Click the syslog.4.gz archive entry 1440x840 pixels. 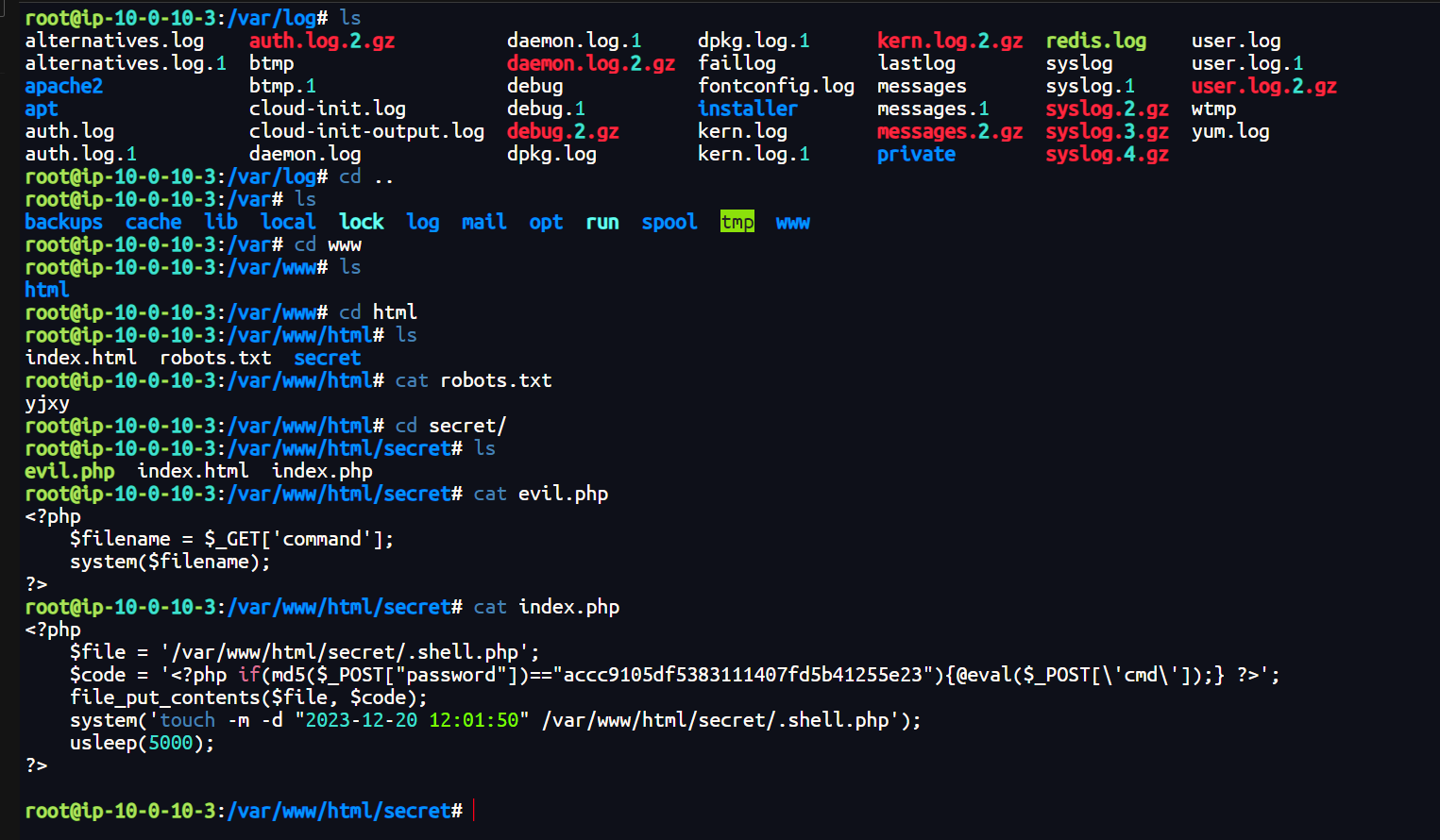click(x=1108, y=154)
